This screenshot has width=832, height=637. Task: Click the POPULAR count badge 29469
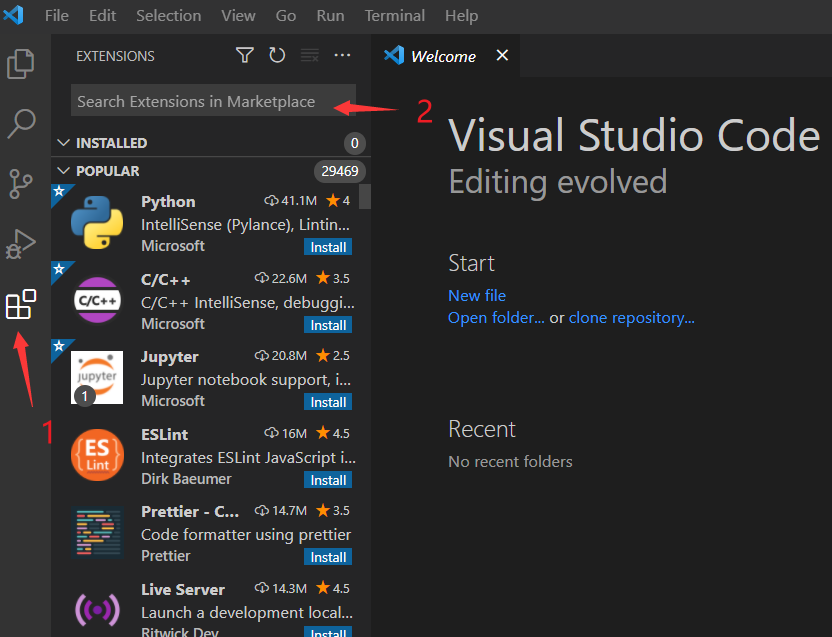(340, 171)
